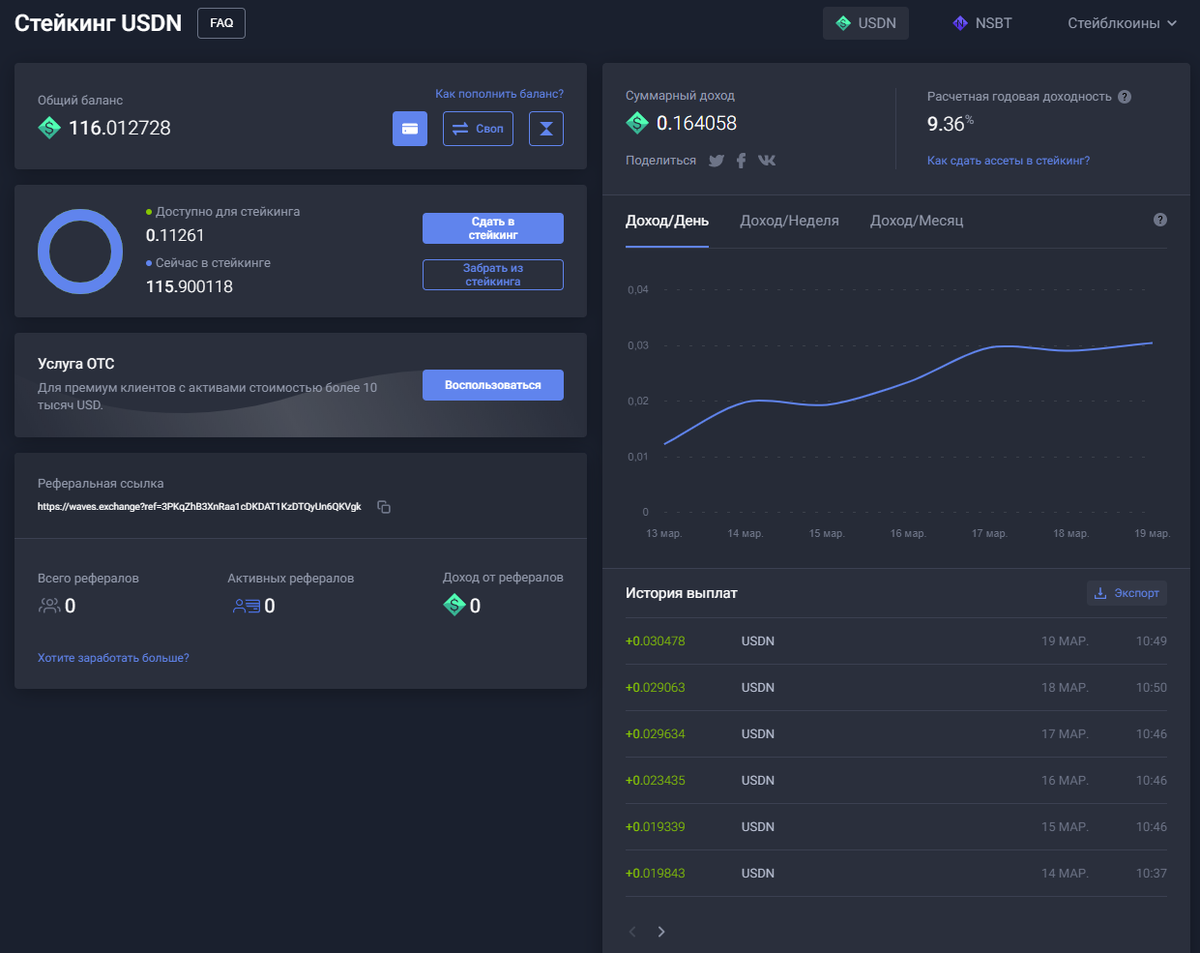Image resolution: width=1200 pixels, height=953 pixels.
Task: Switch to the USDN tab
Action: pos(866,23)
